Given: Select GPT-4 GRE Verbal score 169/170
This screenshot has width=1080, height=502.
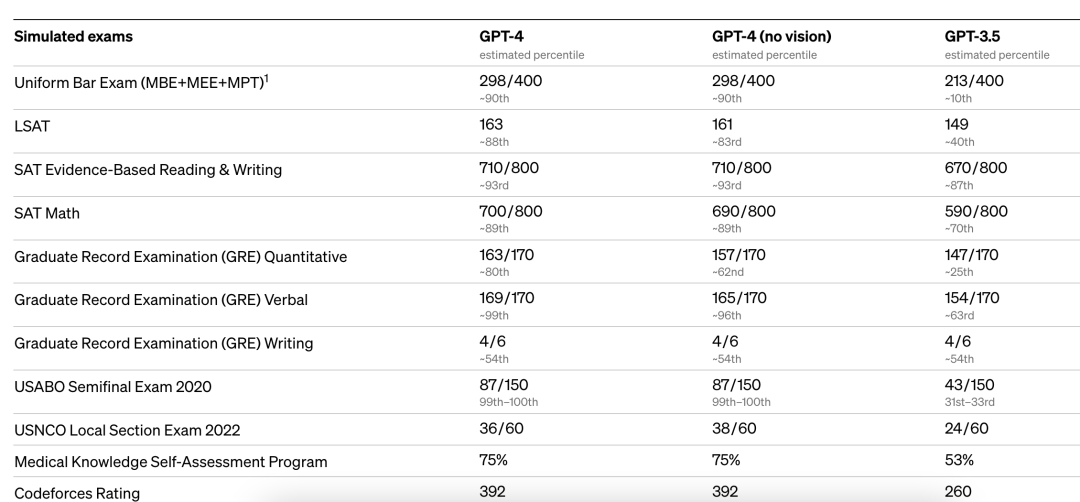Looking at the screenshot, I should (507, 298).
